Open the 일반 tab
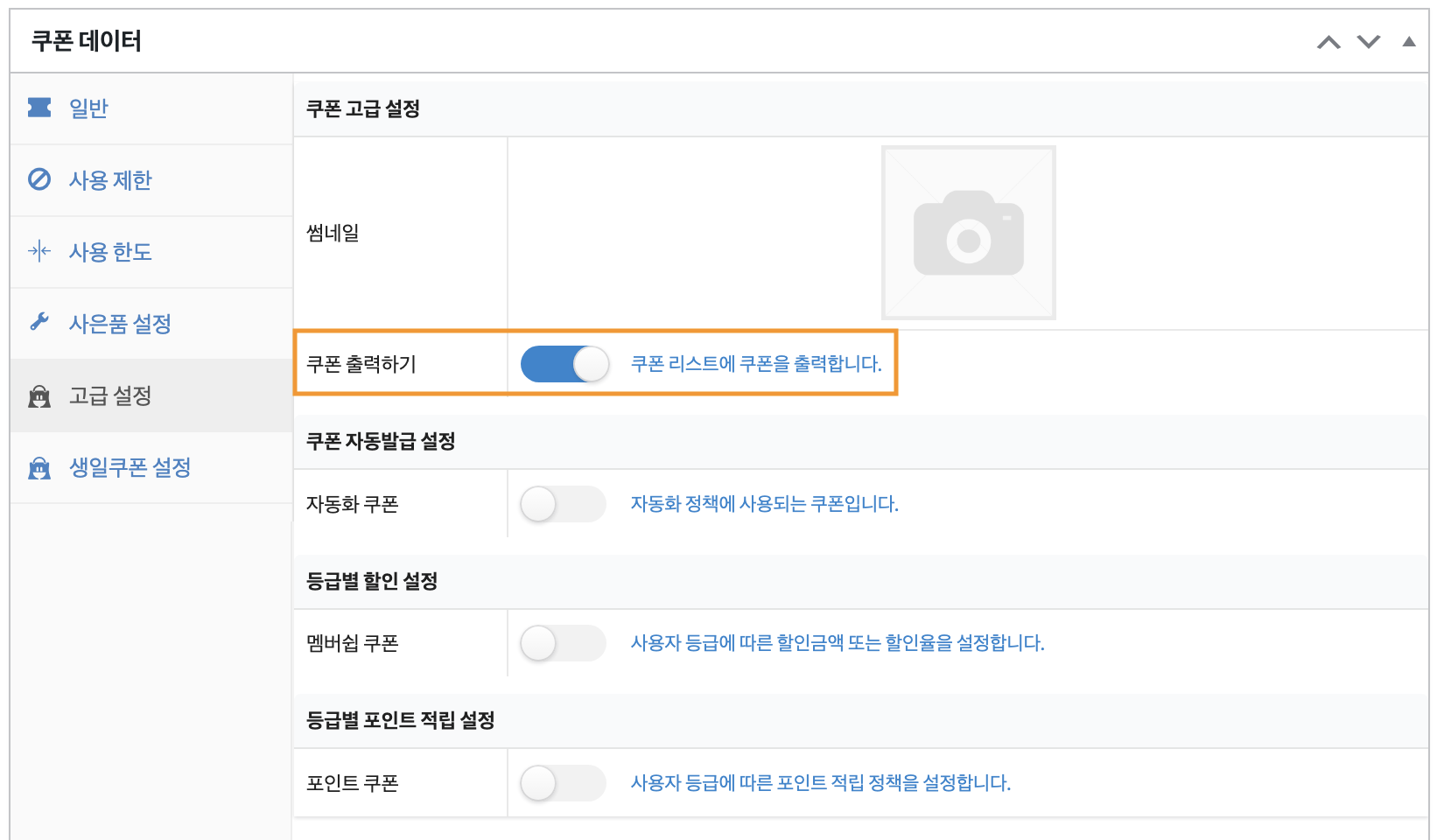Viewport: 1437px width, 840px height. (89, 108)
